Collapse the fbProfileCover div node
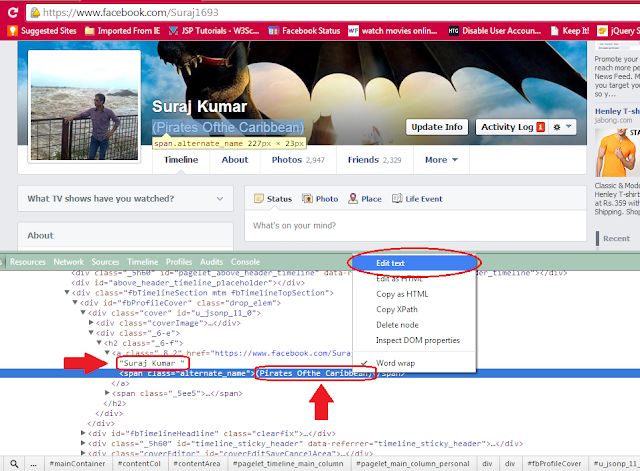This screenshot has height=471, width=640. (75, 303)
